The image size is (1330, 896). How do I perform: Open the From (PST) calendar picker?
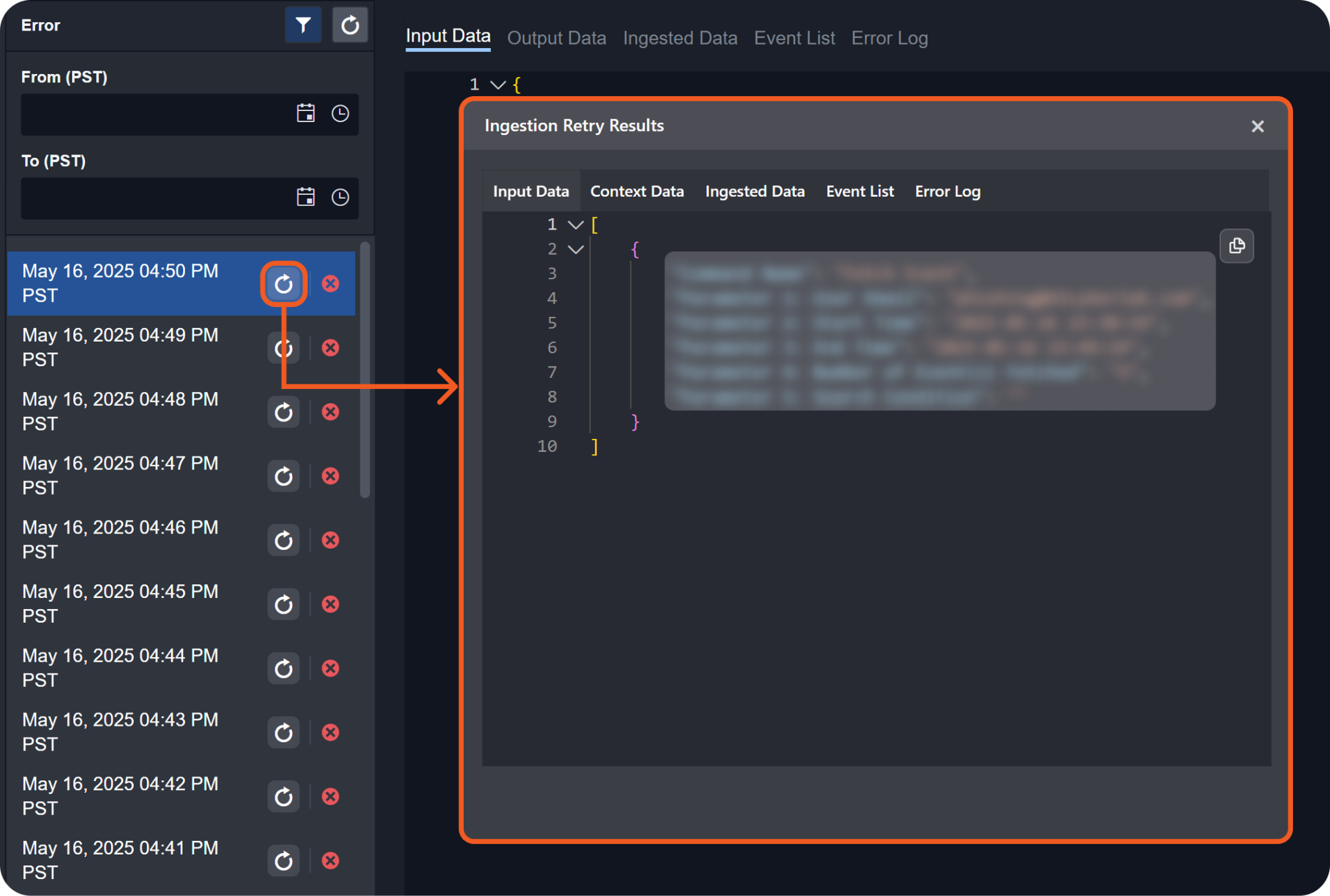pos(306,114)
